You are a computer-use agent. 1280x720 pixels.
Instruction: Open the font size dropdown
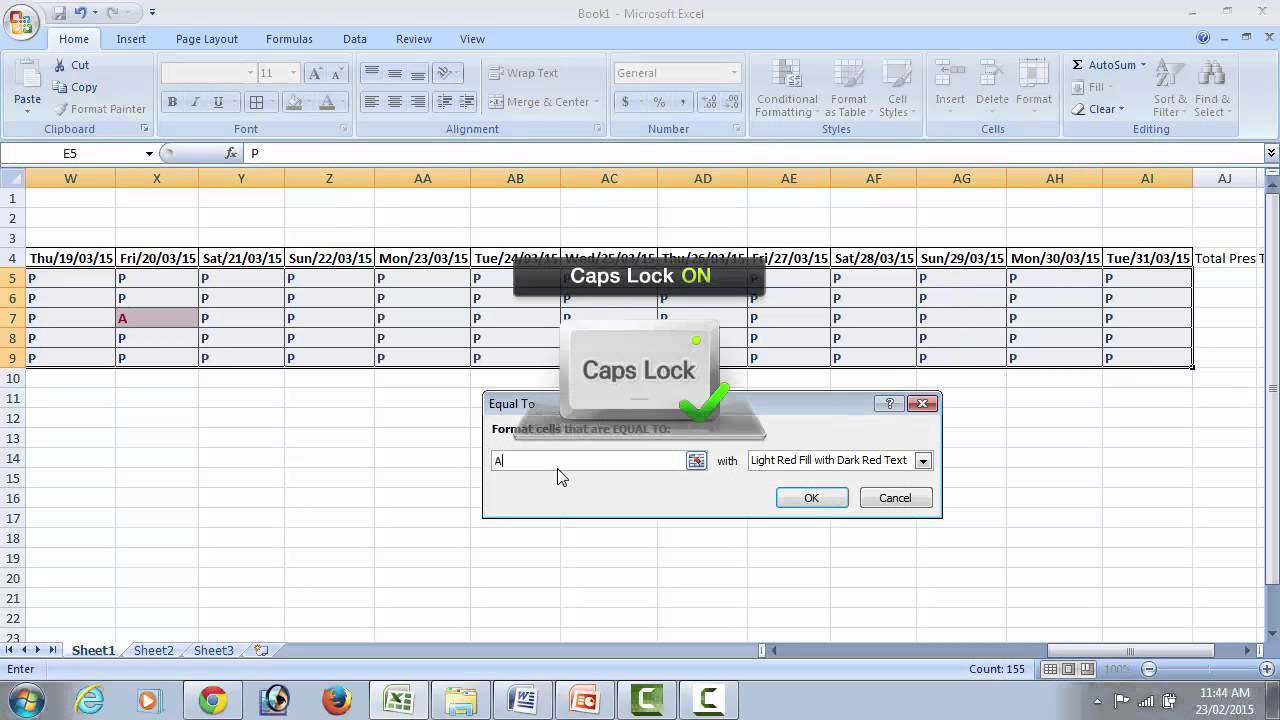pos(293,73)
